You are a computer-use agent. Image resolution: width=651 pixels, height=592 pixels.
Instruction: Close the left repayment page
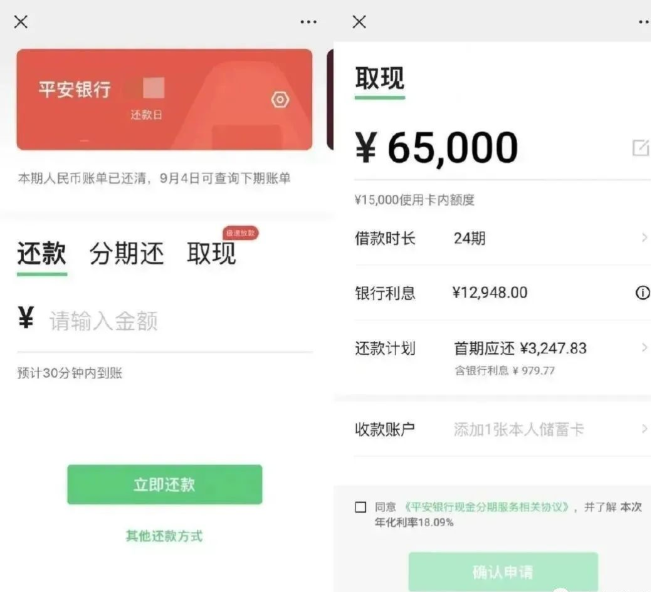pyautogui.click(x=21, y=22)
